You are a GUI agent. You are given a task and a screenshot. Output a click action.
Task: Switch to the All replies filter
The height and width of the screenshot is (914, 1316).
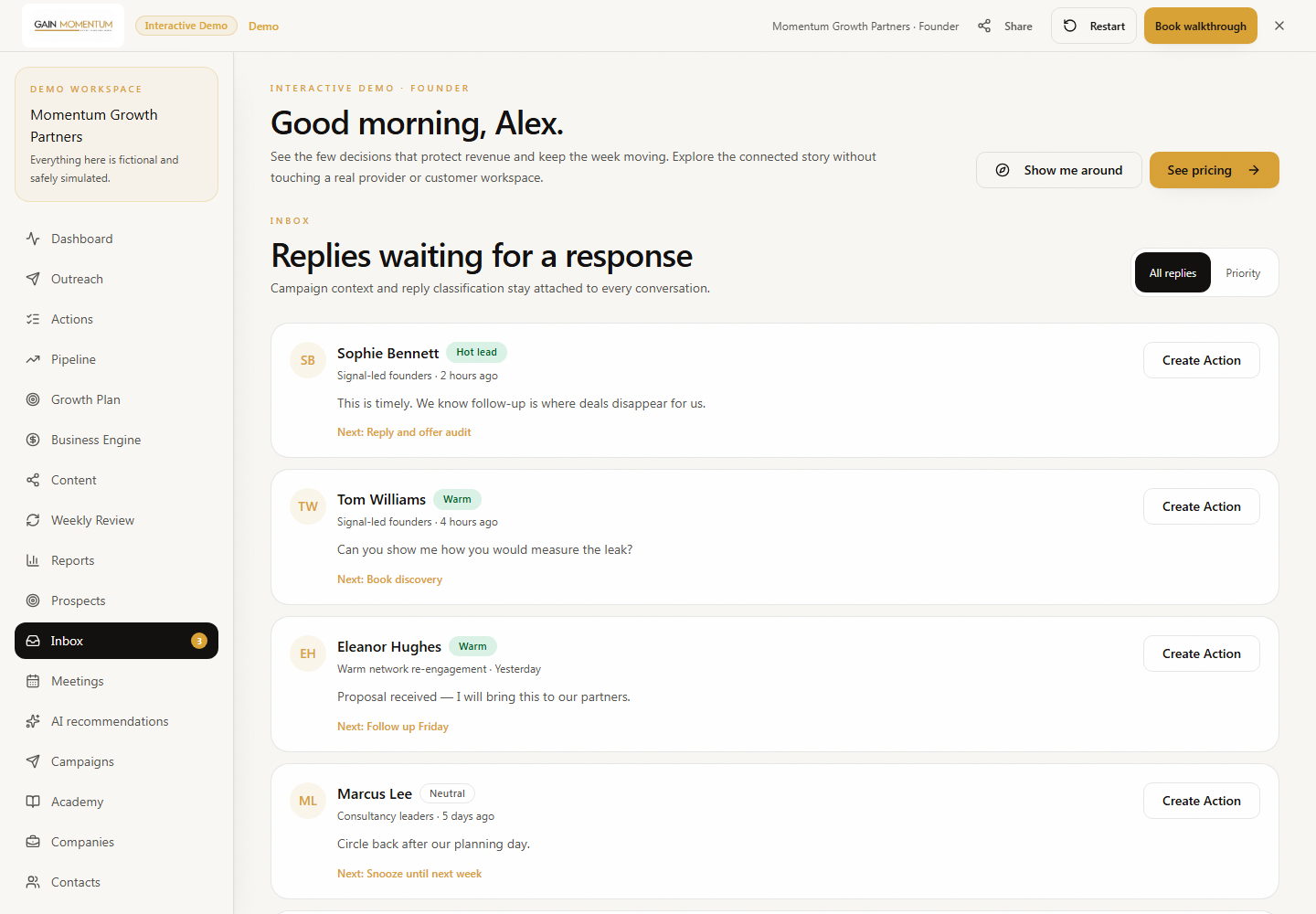pos(1173,272)
